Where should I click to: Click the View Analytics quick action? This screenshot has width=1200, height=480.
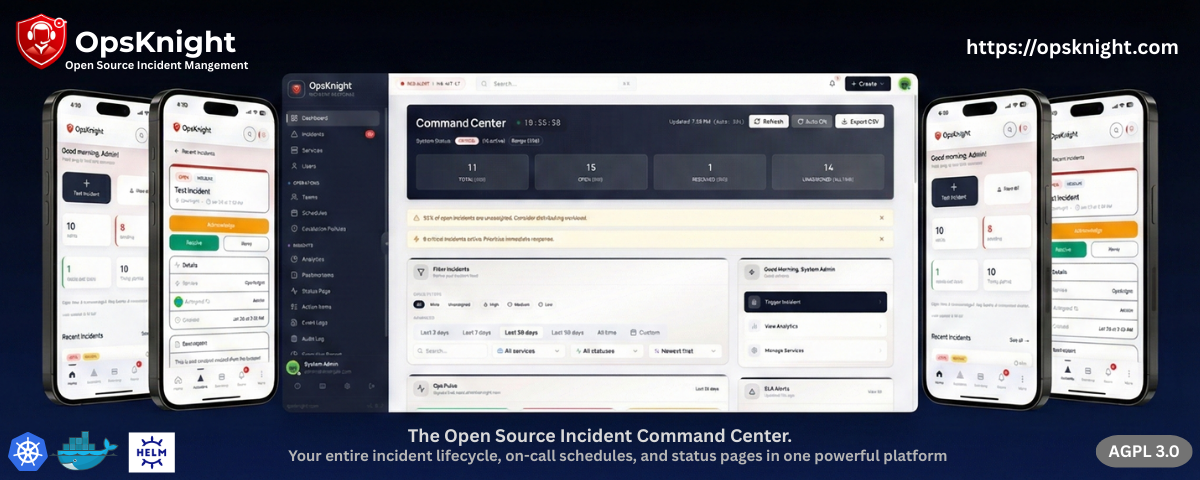pos(815,326)
